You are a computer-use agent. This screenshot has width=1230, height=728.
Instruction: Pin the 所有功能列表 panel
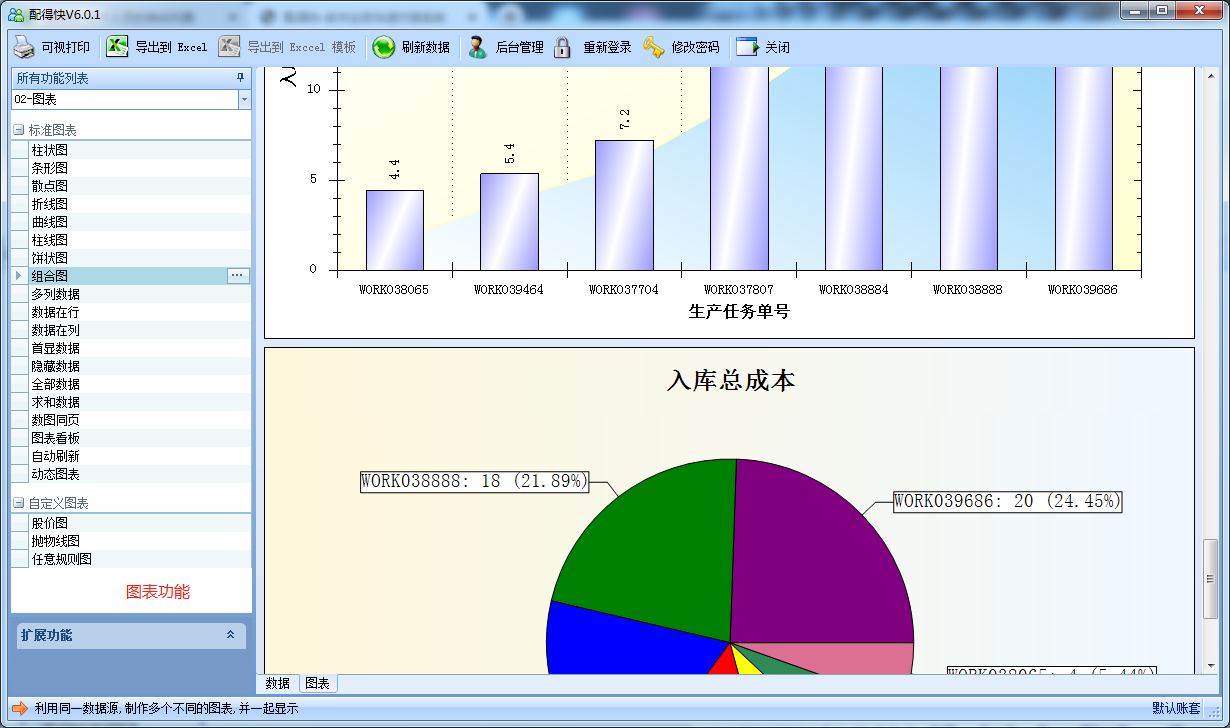pyautogui.click(x=240, y=78)
